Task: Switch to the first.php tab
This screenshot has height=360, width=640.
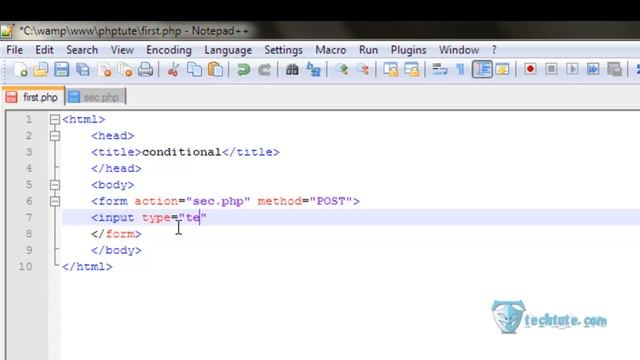Action: coord(33,97)
